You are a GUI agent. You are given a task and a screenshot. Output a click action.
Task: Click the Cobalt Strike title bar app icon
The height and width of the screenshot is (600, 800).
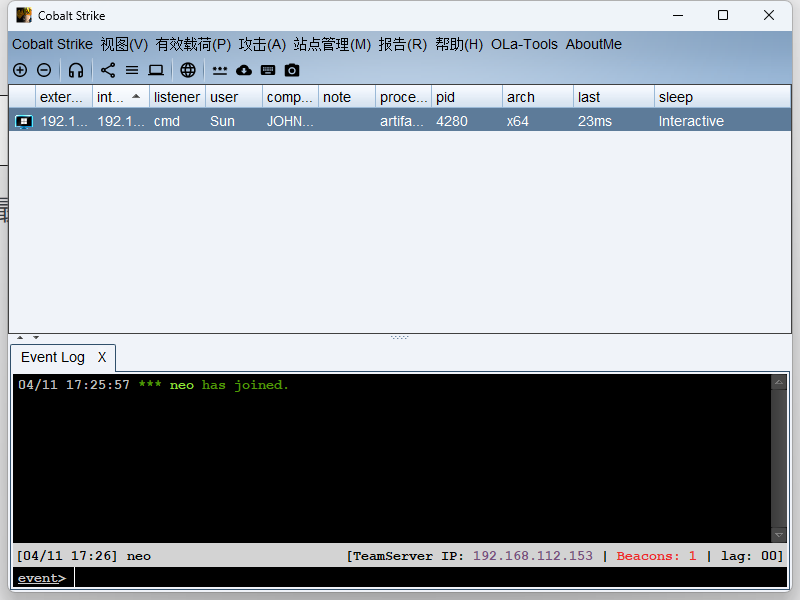(23, 15)
